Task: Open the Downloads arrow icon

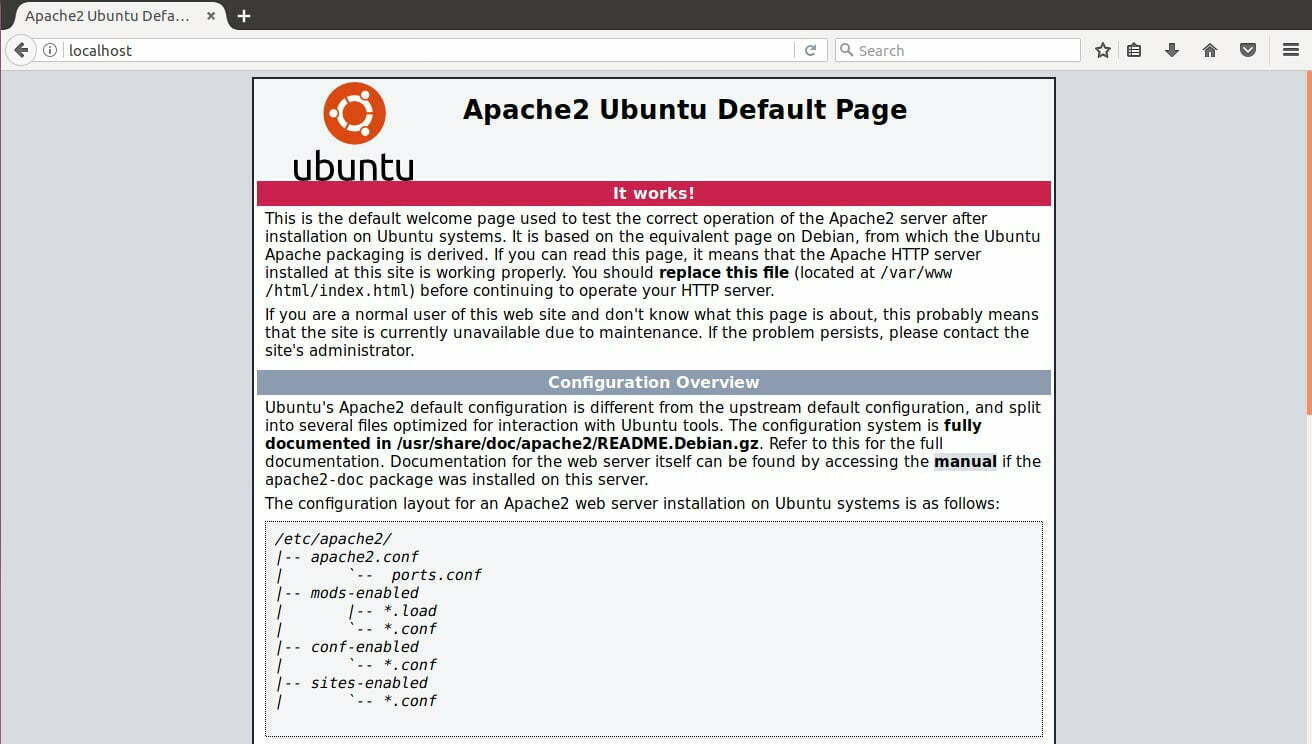Action: [x=1172, y=50]
